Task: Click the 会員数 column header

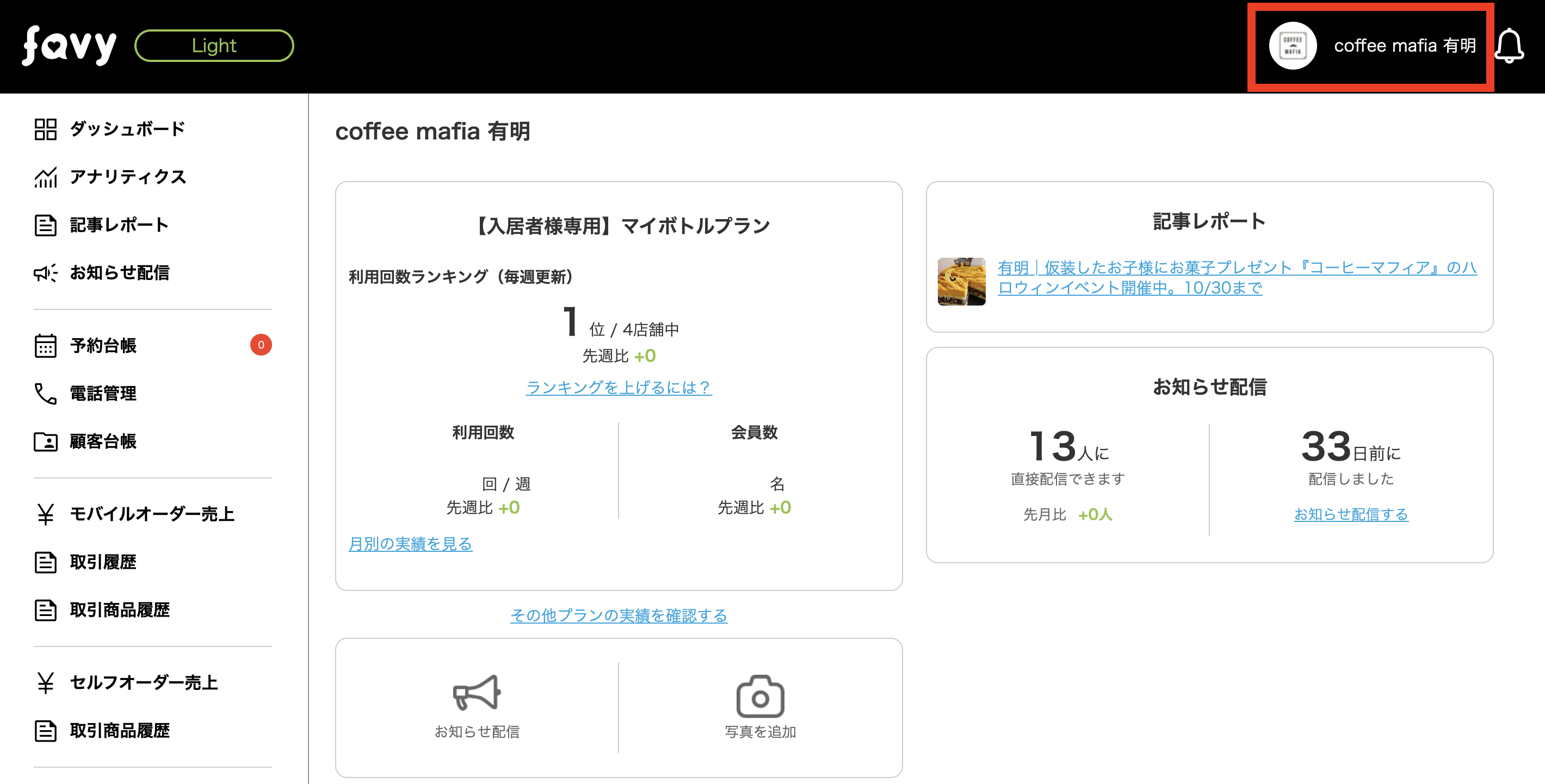Action: 754,433
